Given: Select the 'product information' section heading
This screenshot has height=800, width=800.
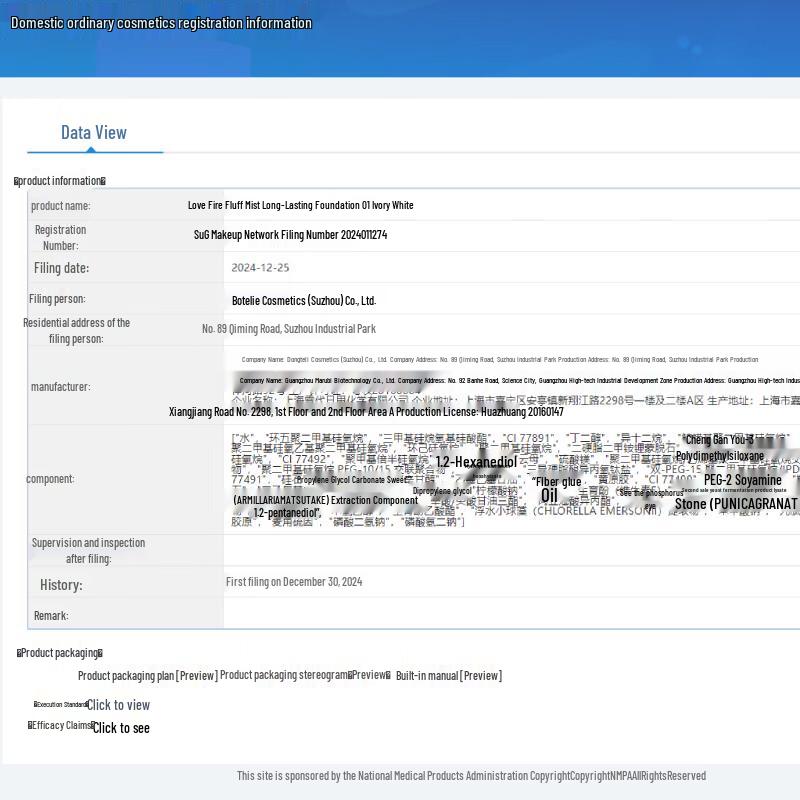Looking at the screenshot, I should (60, 181).
